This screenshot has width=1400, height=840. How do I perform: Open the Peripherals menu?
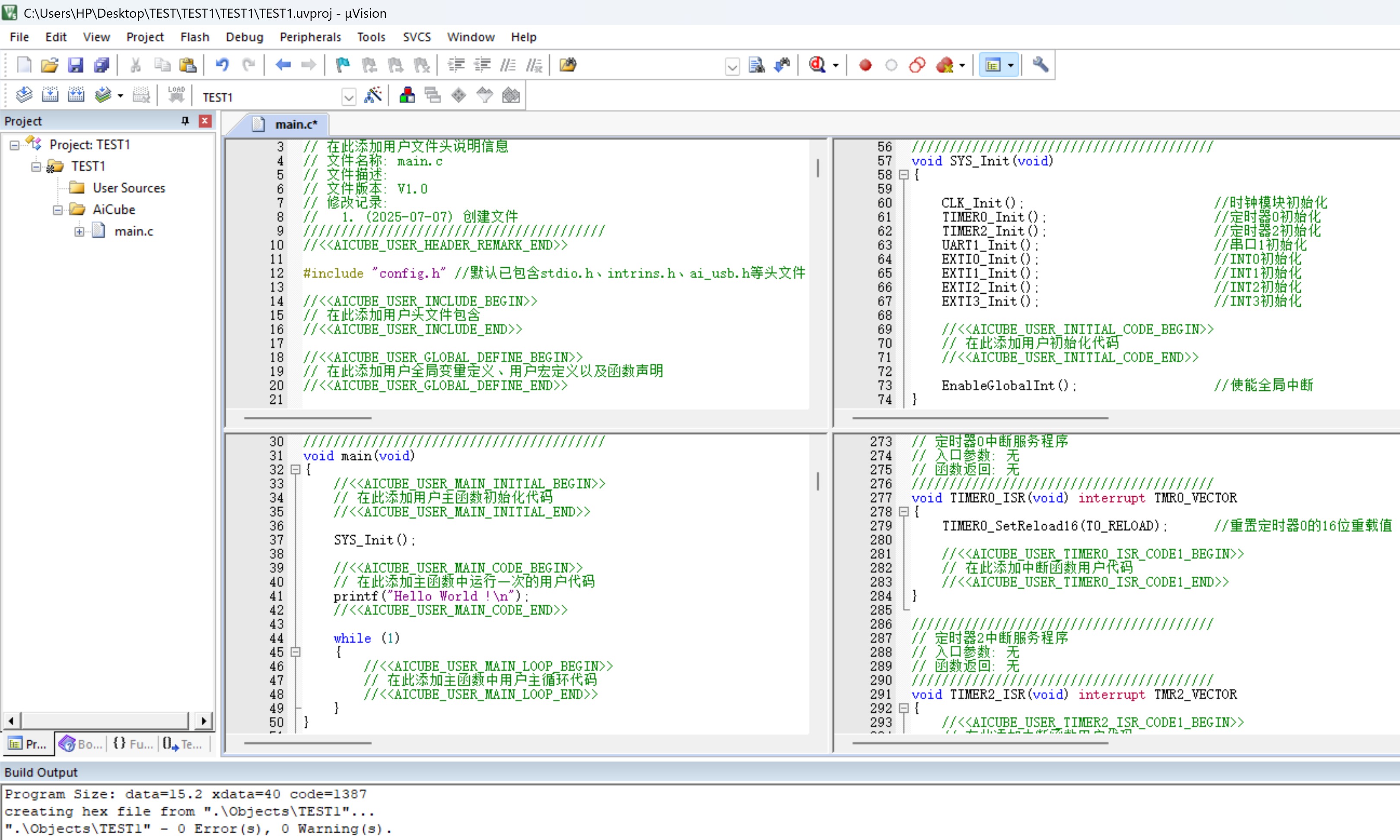[x=310, y=37]
